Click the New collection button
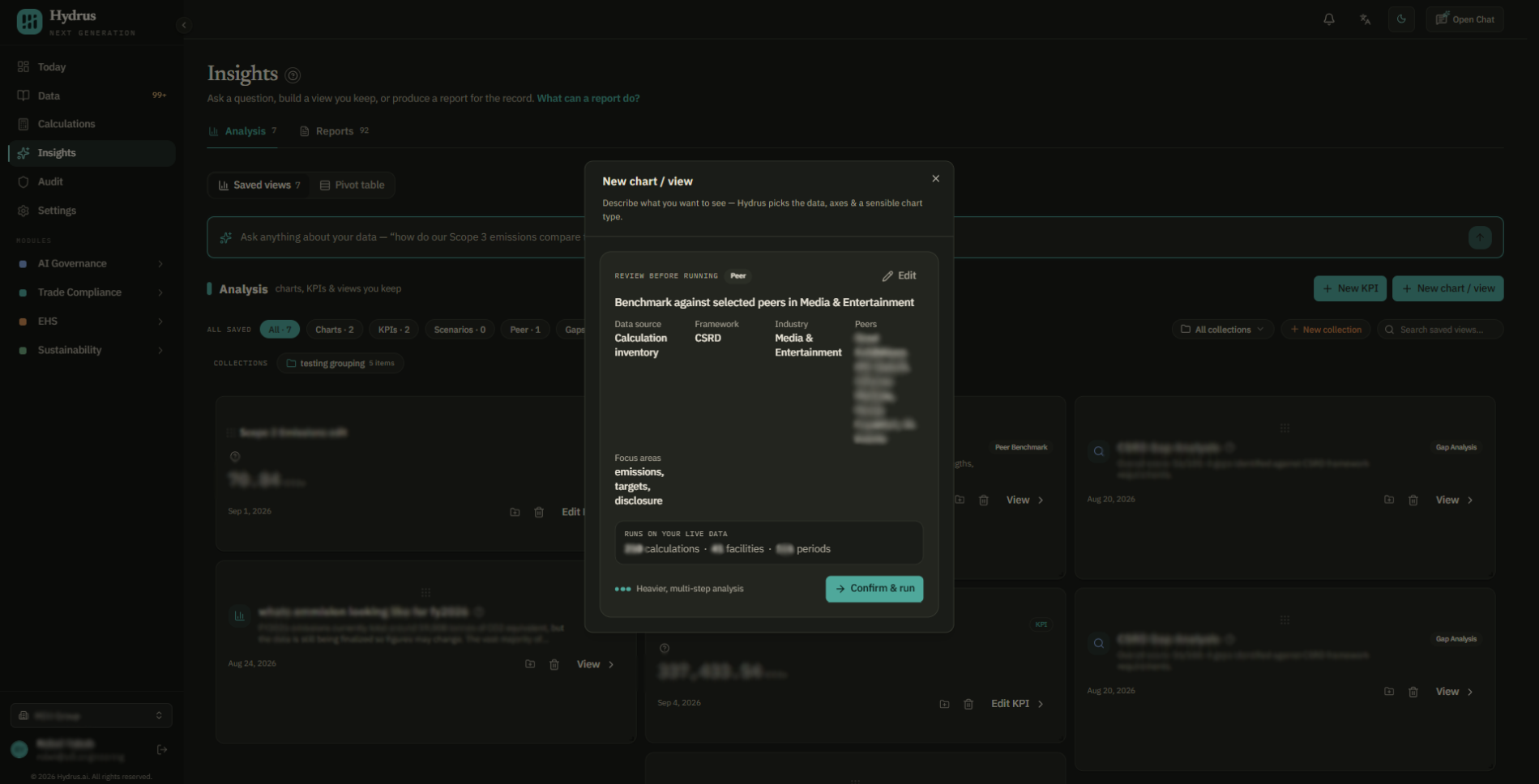The image size is (1539, 784). coord(1326,330)
